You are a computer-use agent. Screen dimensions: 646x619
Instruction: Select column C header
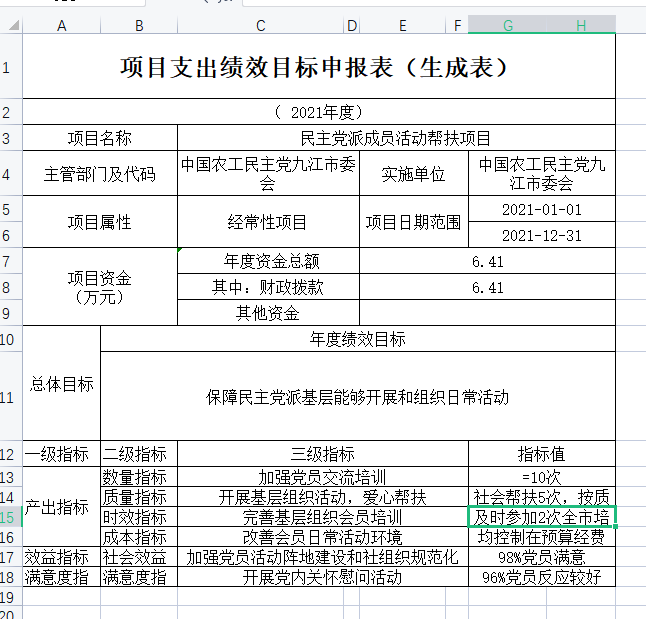pyautogui.click(x=260, y=25)
